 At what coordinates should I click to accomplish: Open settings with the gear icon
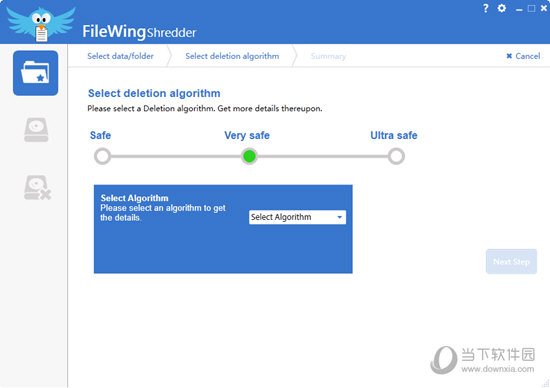tap(502, 8)
